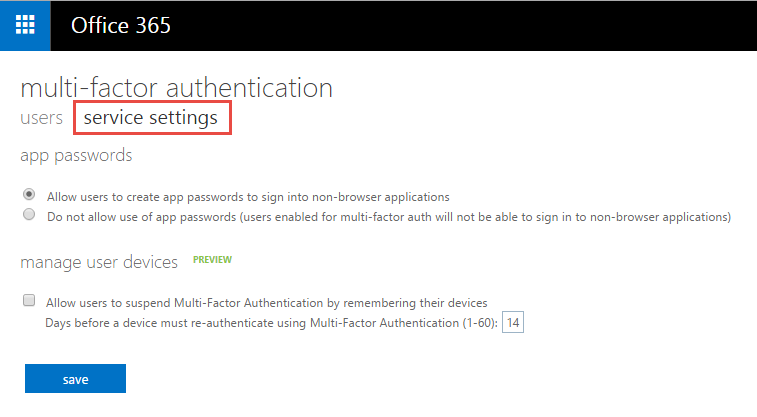This screenshot has height=417, width=757.
Task: Click the days before re-authentication input field
Action: (513, 322)
